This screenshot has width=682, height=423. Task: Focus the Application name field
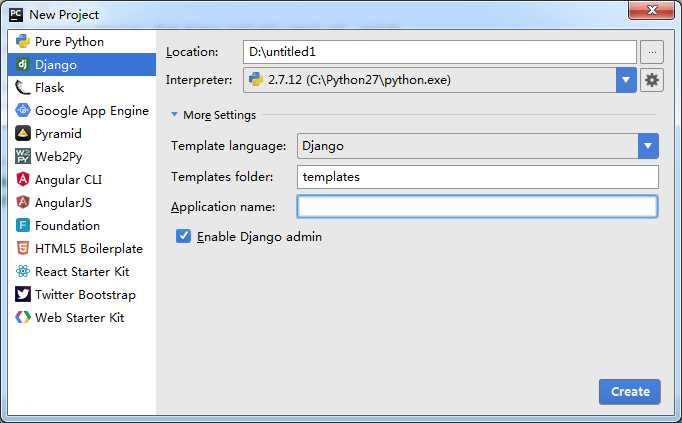[478, 207]
